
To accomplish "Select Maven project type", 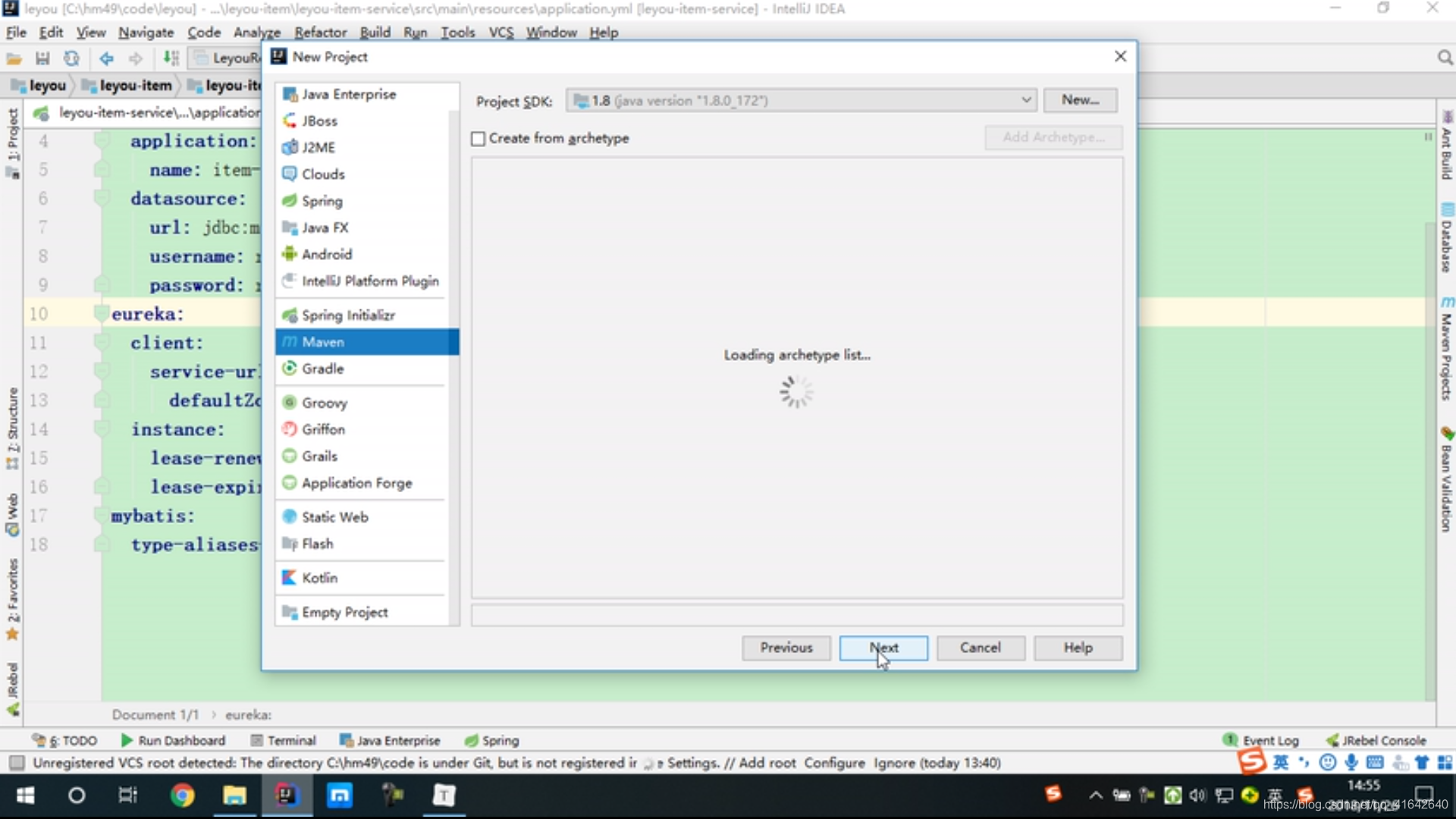I will pyautogui.click(x=366, y=342).
